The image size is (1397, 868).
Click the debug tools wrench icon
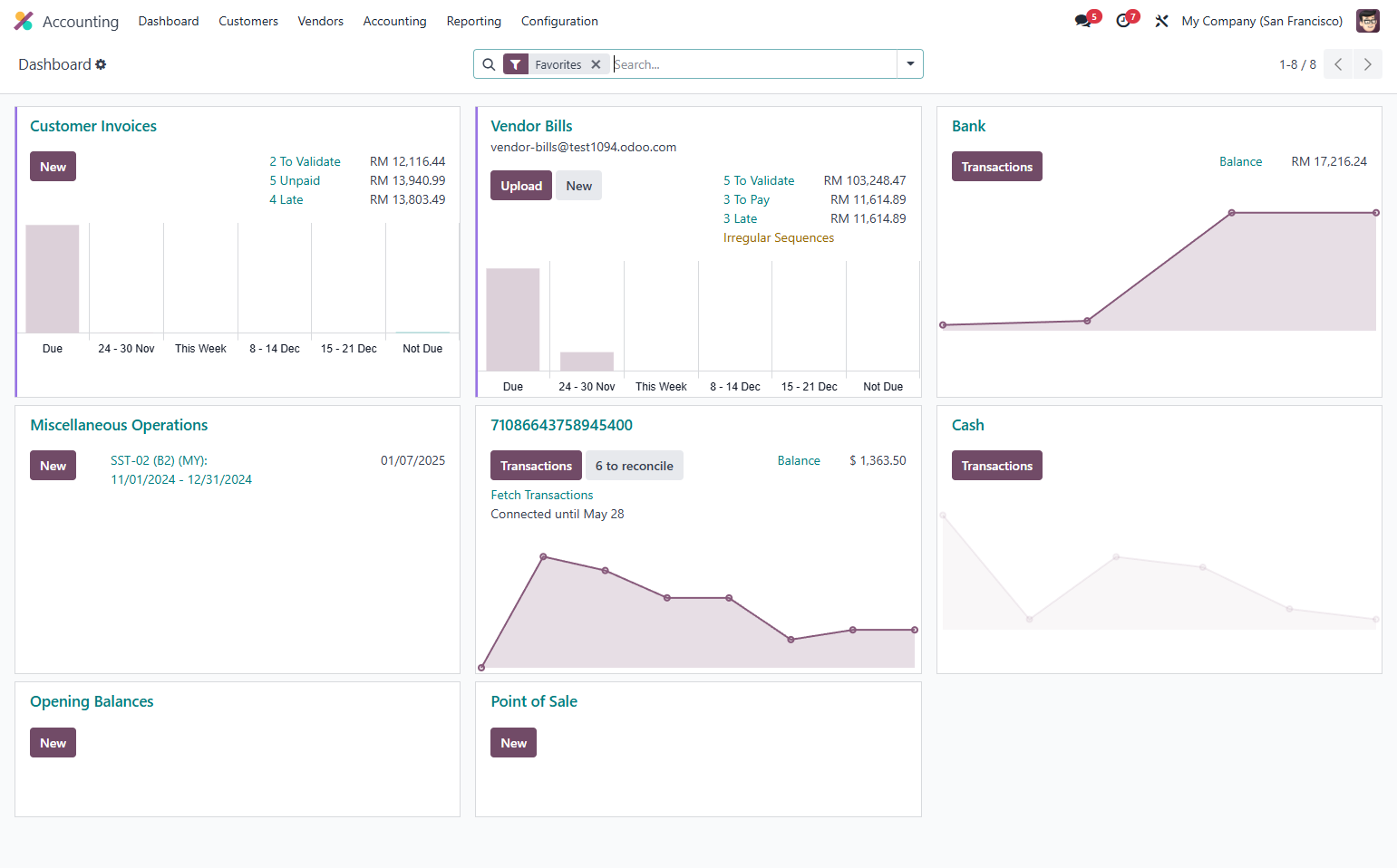pyautogui.click(x=1161, y=21)
